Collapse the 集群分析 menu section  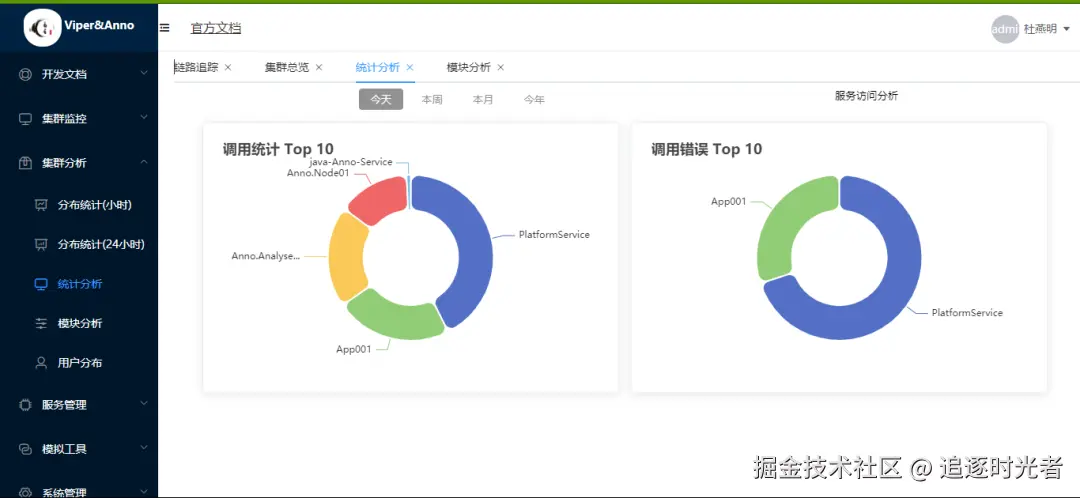coord(144,163)
